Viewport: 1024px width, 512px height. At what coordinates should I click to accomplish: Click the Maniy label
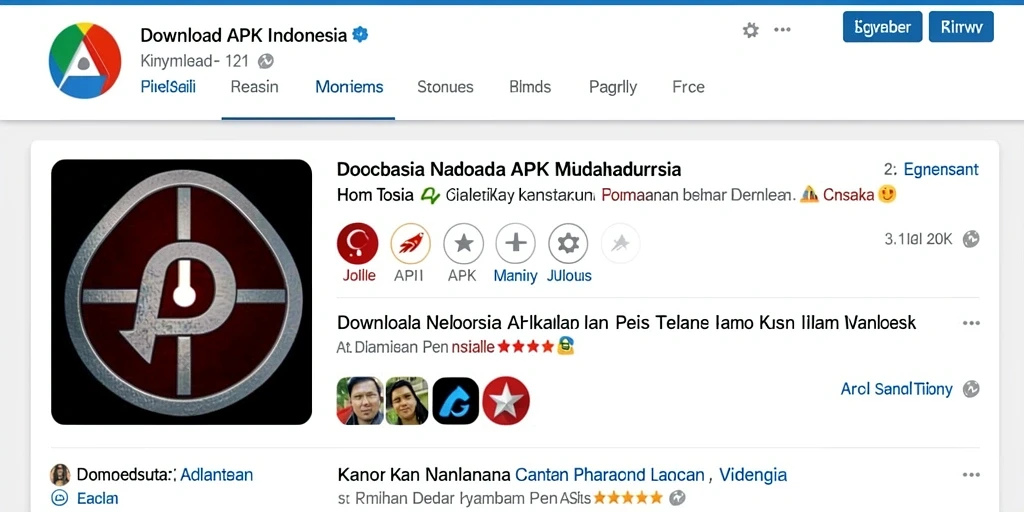click(515, 276)
